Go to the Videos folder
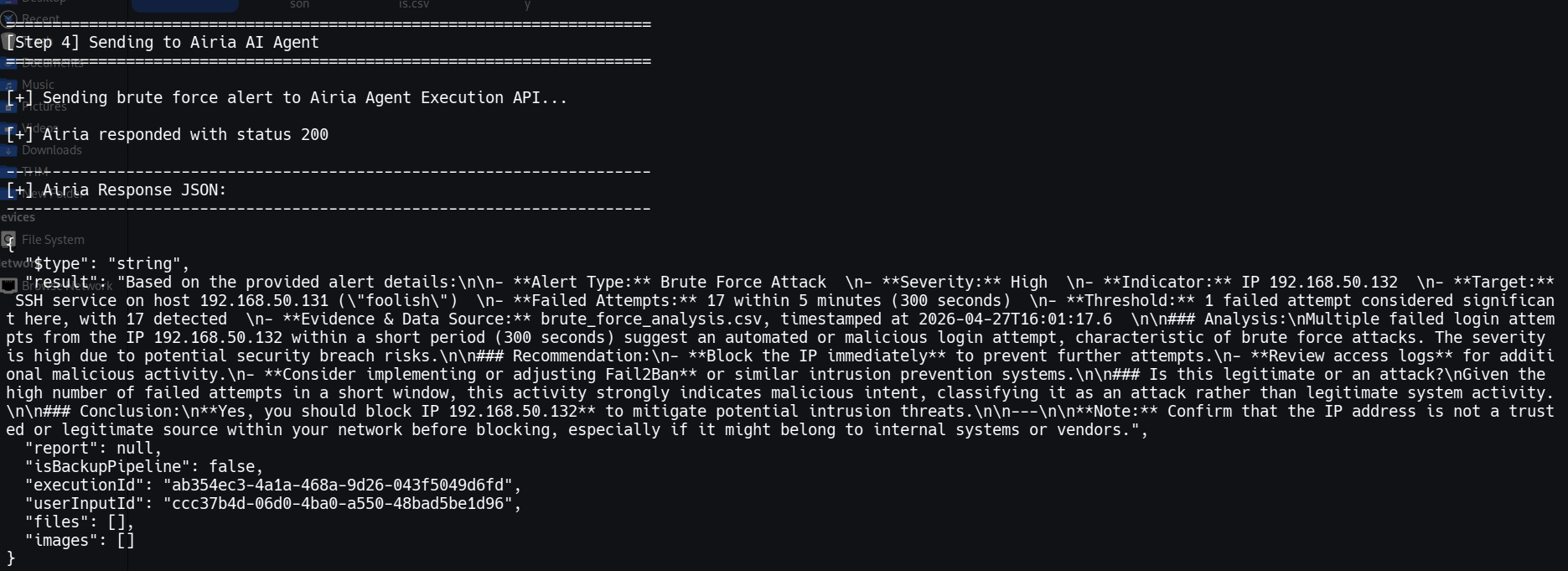The height and width of the screenshot is (571, 1568). coord(39,128)
